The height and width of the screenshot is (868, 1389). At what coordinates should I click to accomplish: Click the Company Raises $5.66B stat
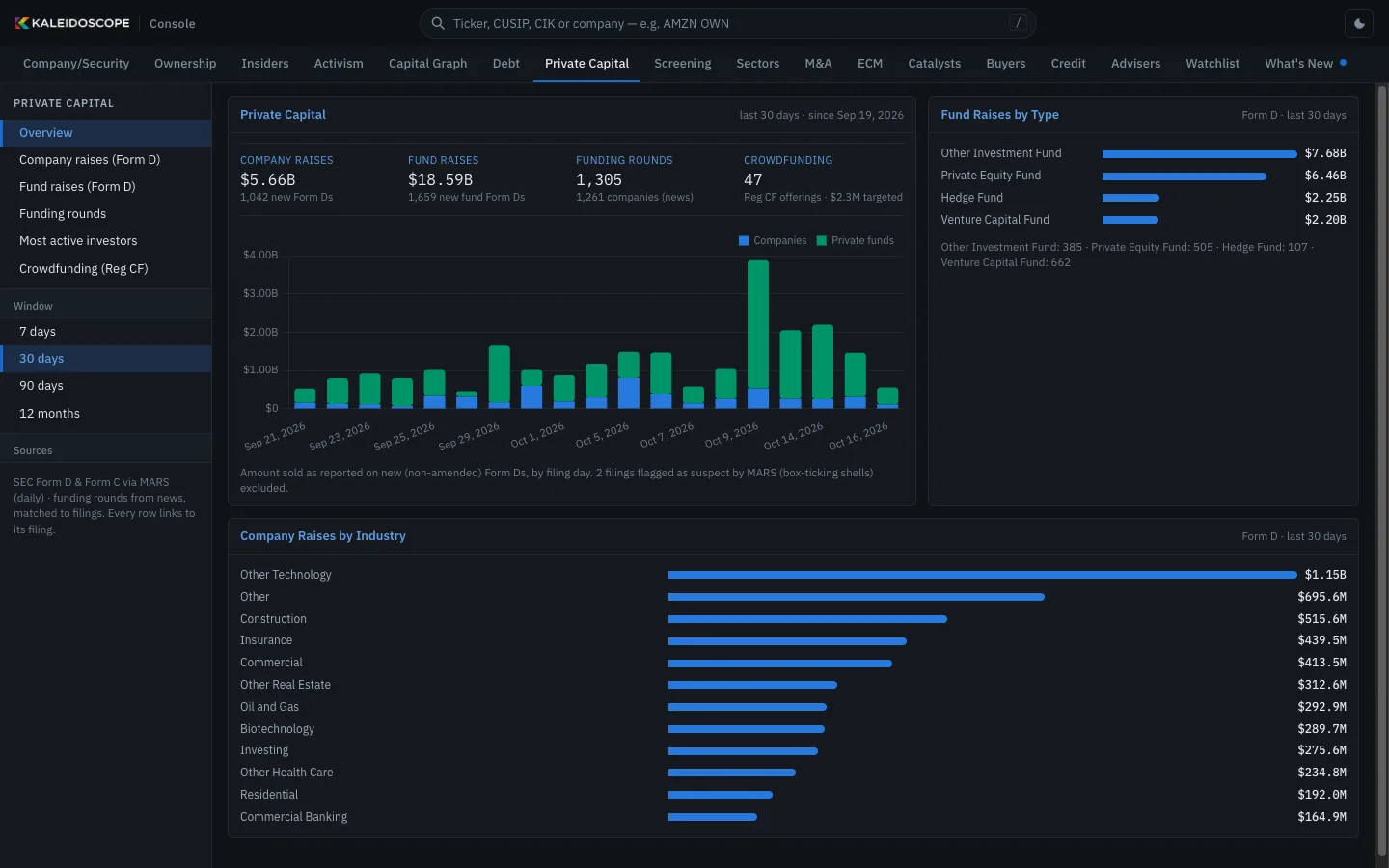[x=286, y=178]
